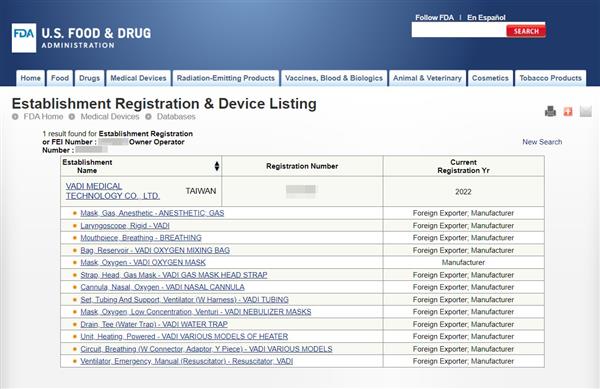Open VADI MEDICAL TECHNOLOGY CO. LTD. link
This screenshot has height=389, width=600.
point(112,191)
